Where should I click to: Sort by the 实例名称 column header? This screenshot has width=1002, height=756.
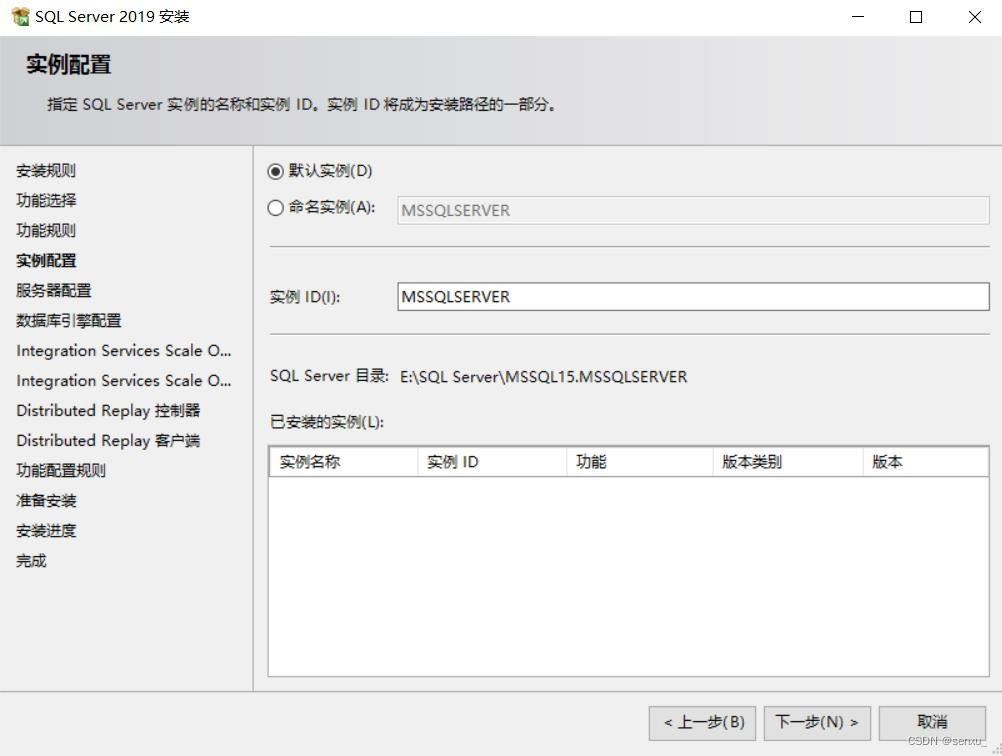point(343,461)
